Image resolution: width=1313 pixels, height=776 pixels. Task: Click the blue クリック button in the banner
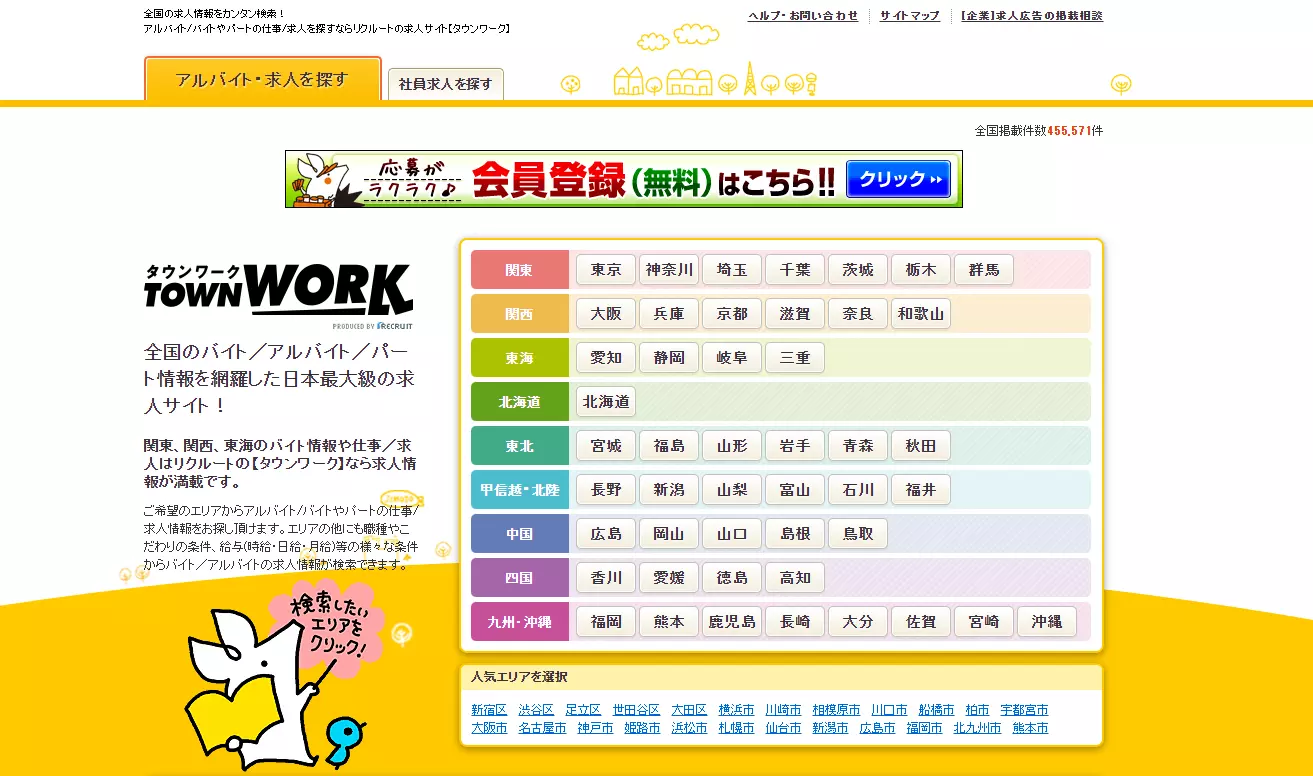point(898,179)
